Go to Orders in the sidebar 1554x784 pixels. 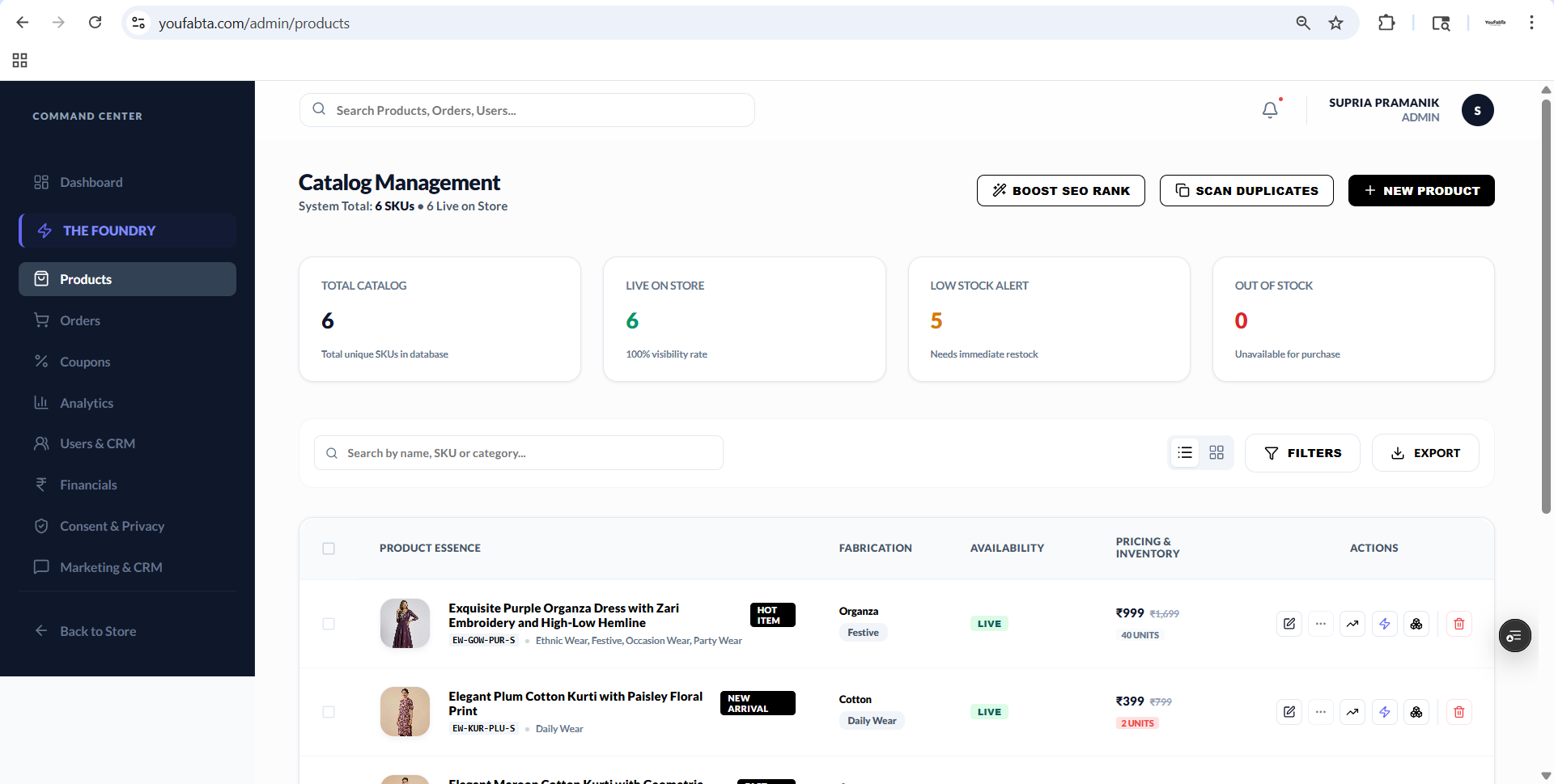[80, 320]
